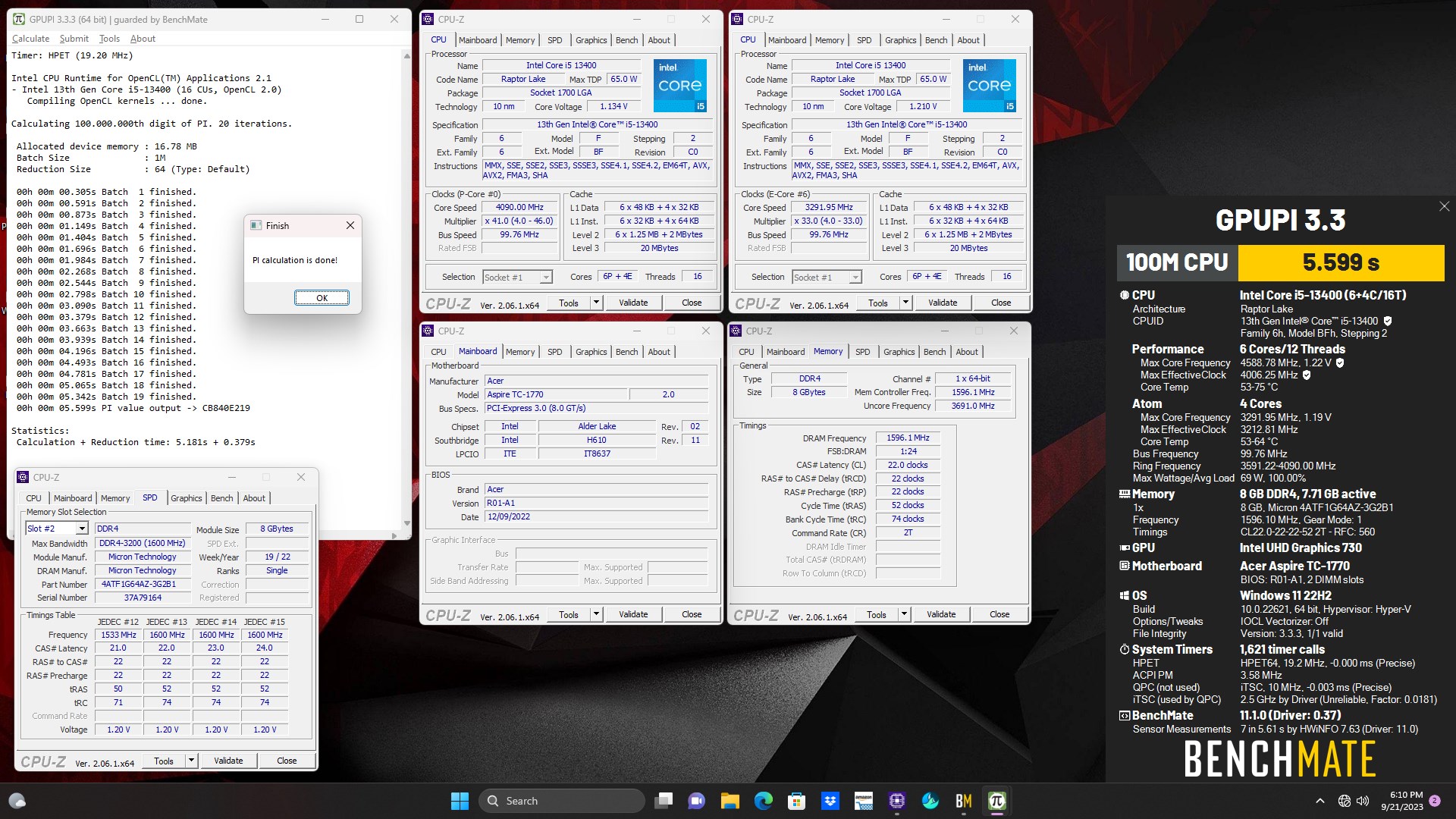The image size is (1456, 819).
Task: Open the About menu in GPUPI
Action: tap(143, 39)
